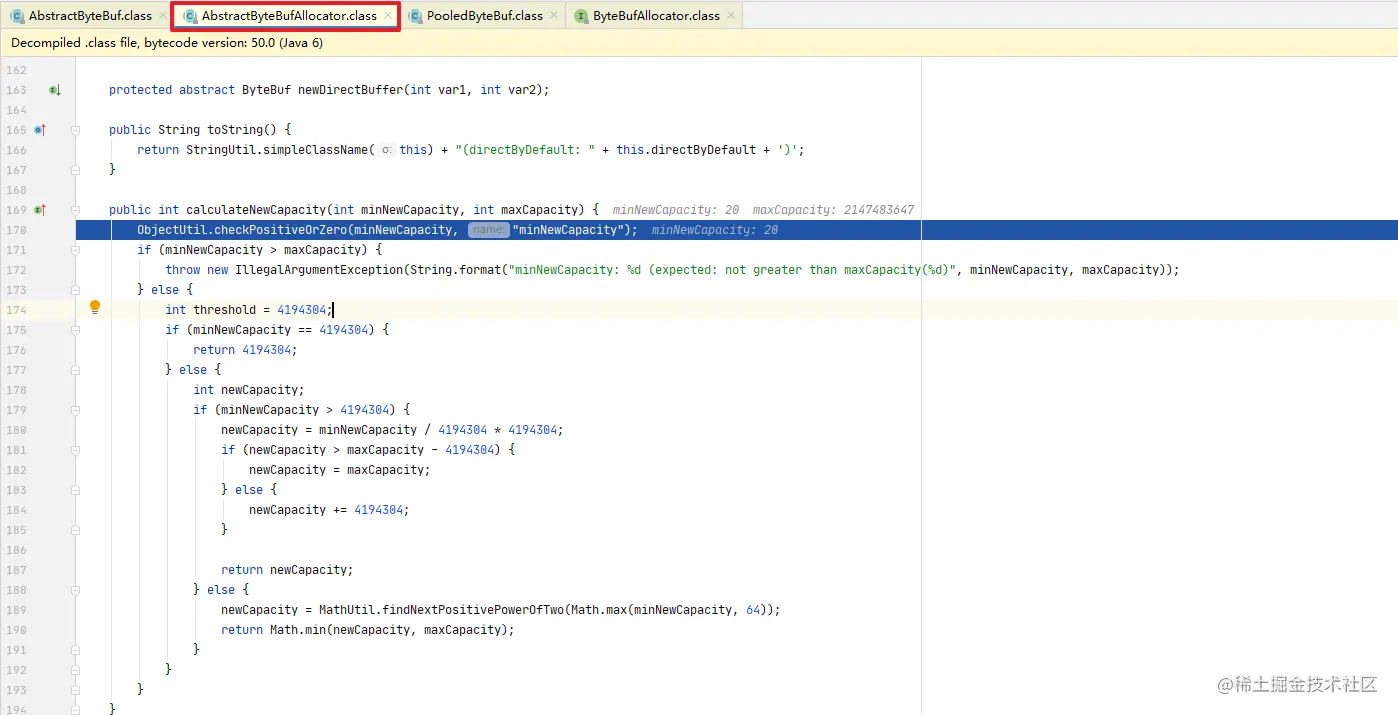The image size is (1398, 715).
Task: Click the inline value 'minNewCapacity: 20' on line 170
Action: (x=715, y=230)
